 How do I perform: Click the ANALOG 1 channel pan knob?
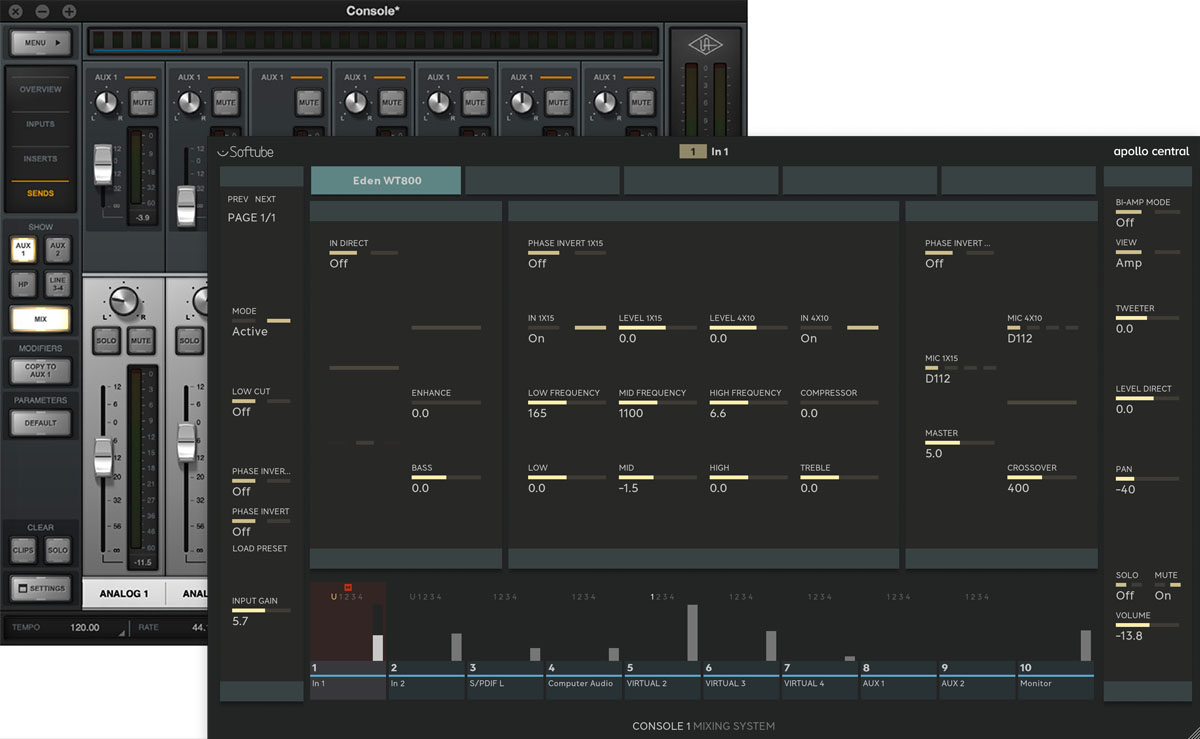coord(124,301)
